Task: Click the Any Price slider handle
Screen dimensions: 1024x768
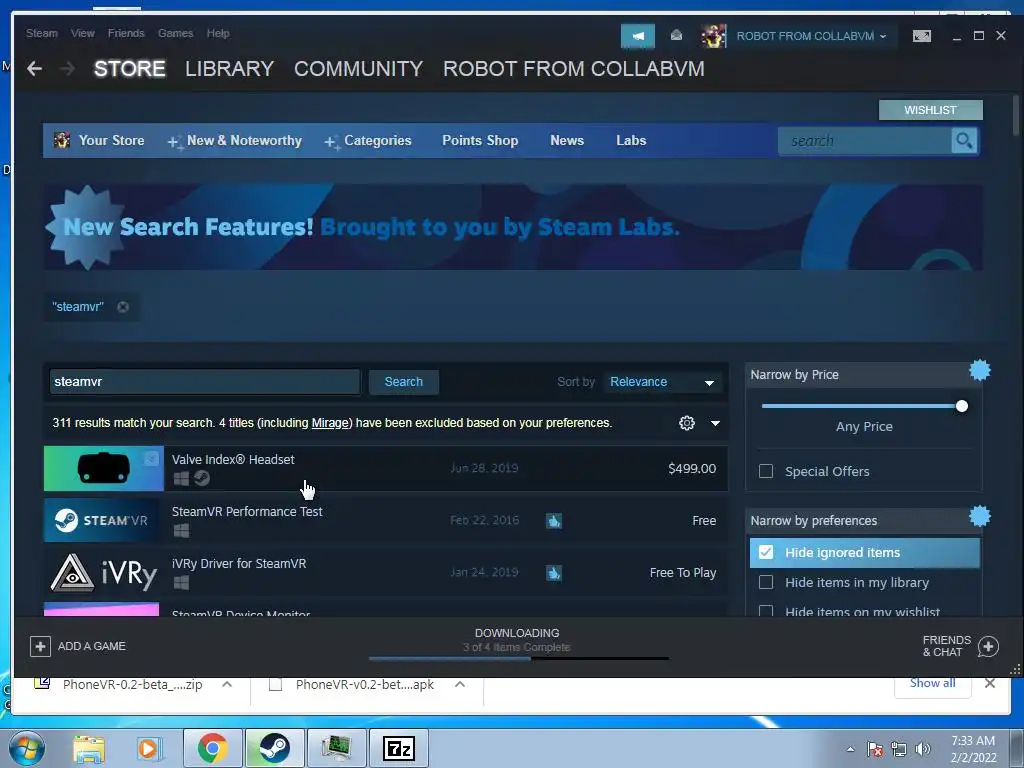Action: click(x=961, y=406)
